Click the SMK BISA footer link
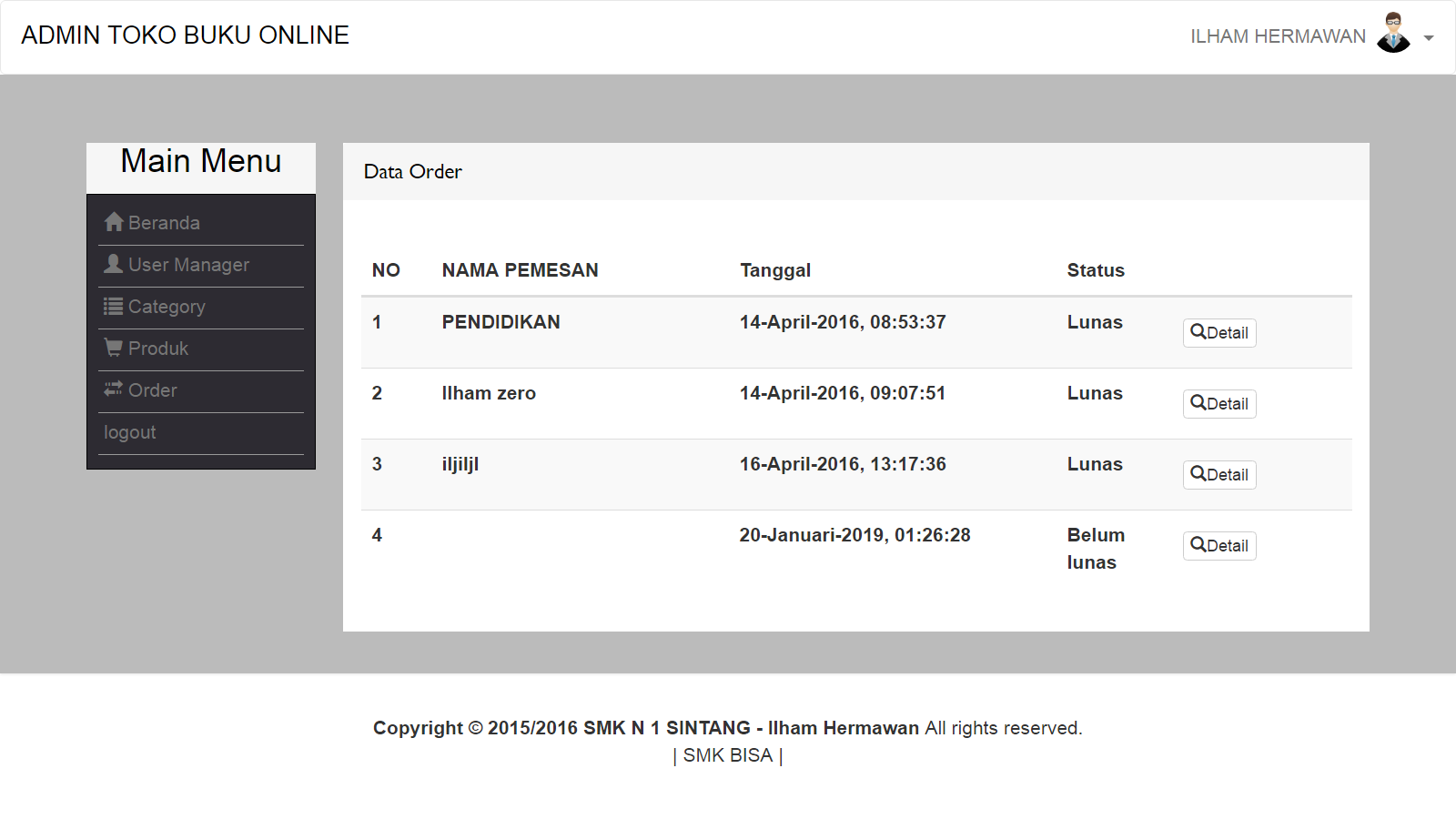Screen dimensions: 1456x819 tap(727, 755)
